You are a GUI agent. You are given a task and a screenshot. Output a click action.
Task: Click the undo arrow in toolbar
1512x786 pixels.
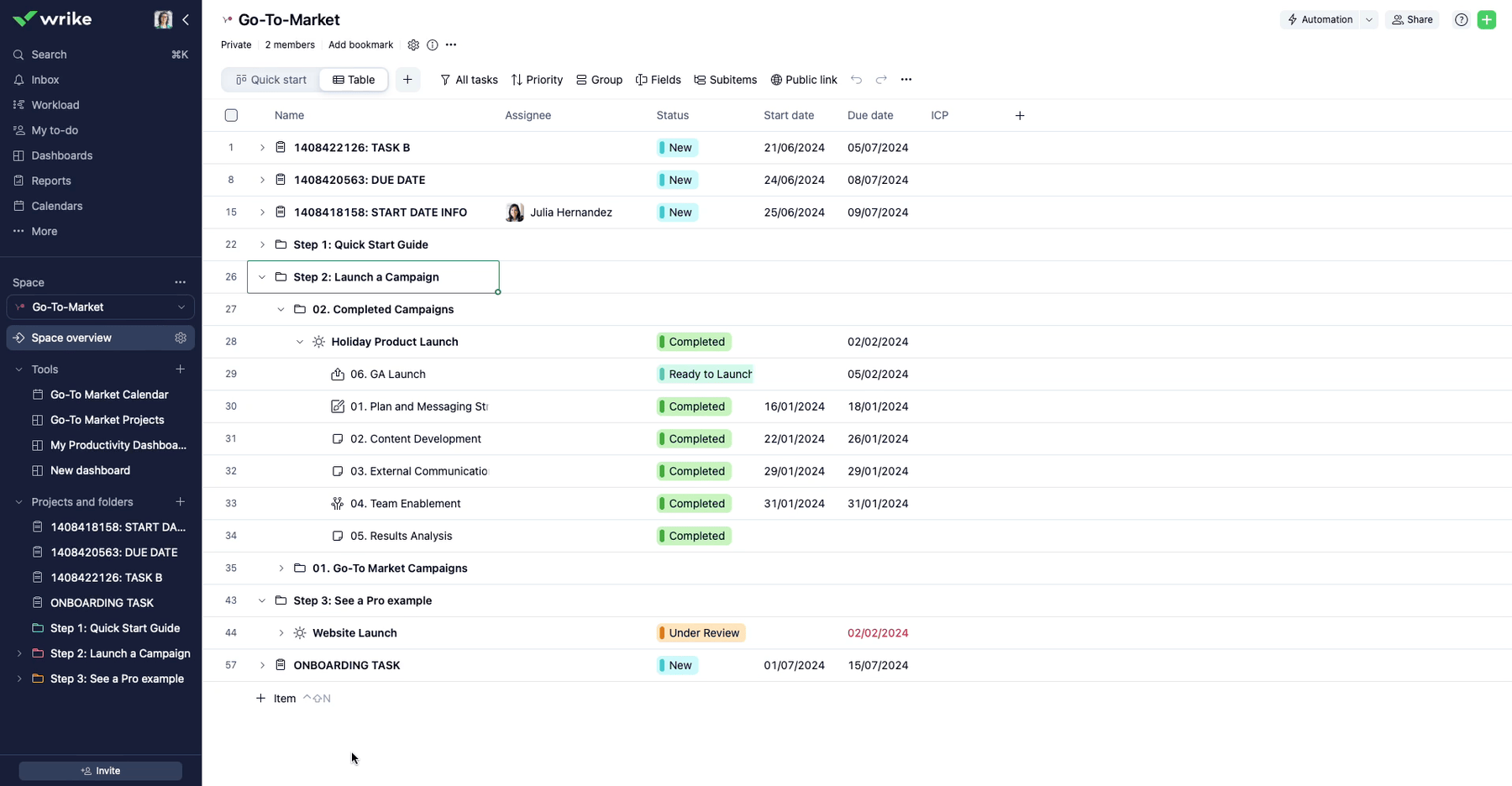[856, 80]
